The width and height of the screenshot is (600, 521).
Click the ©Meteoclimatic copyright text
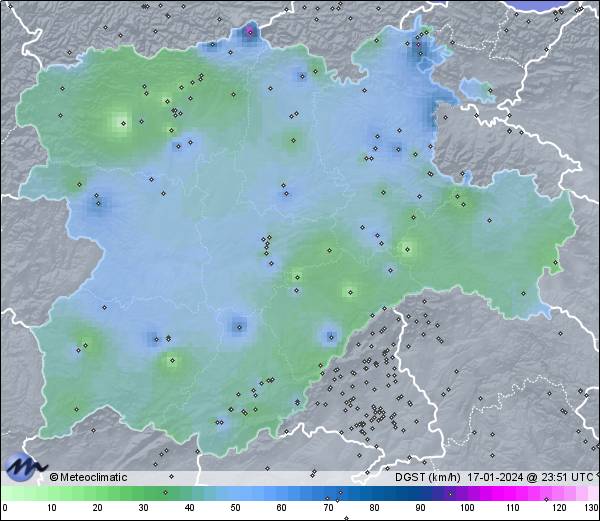[x=88, y=477]
